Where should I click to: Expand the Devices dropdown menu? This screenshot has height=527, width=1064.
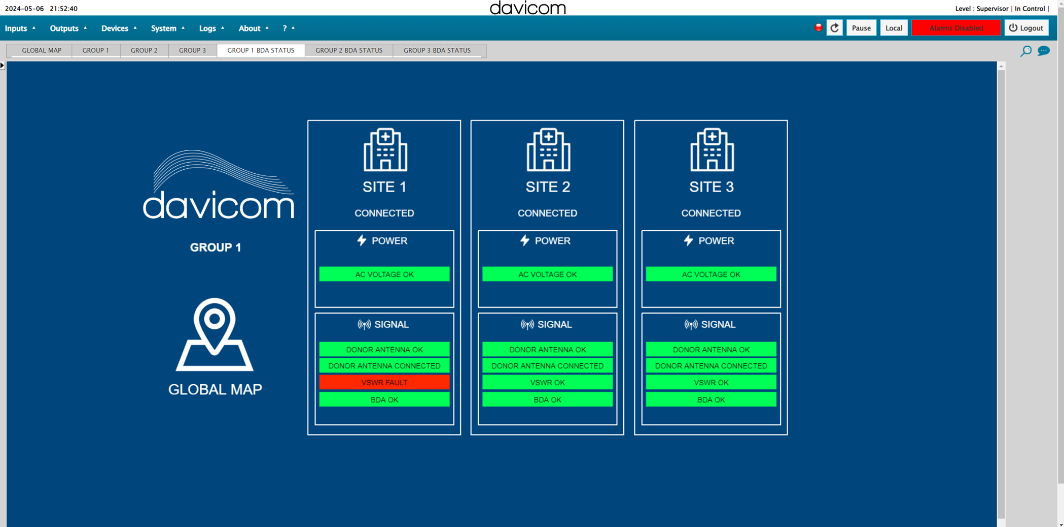pos(119,28)
